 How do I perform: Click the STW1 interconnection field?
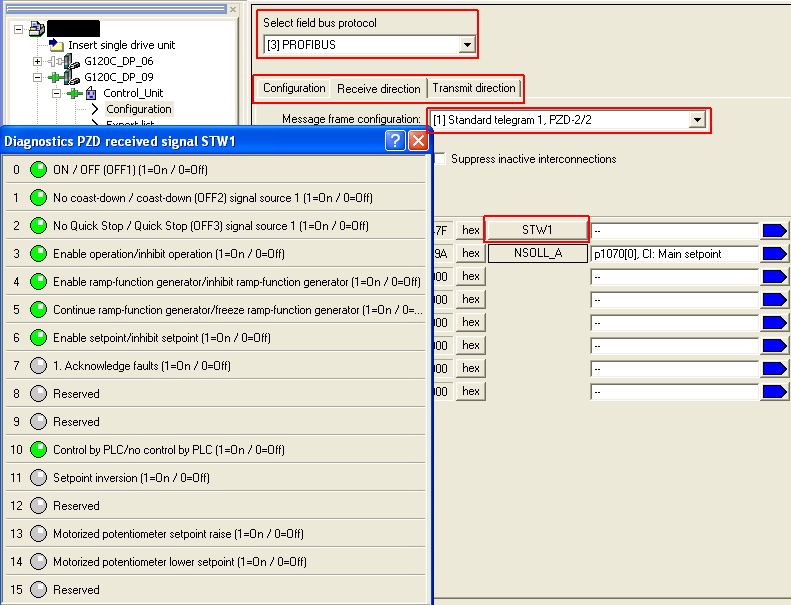click(675, 231)
